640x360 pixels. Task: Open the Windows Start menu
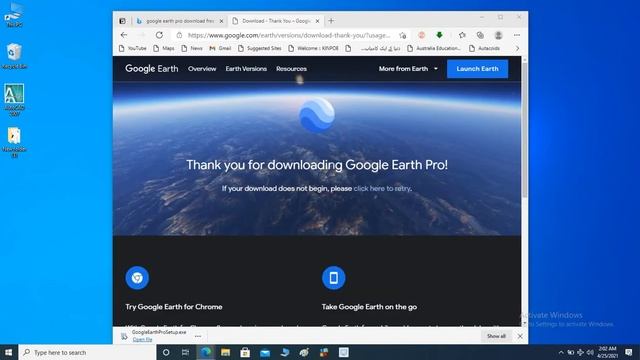9,352
